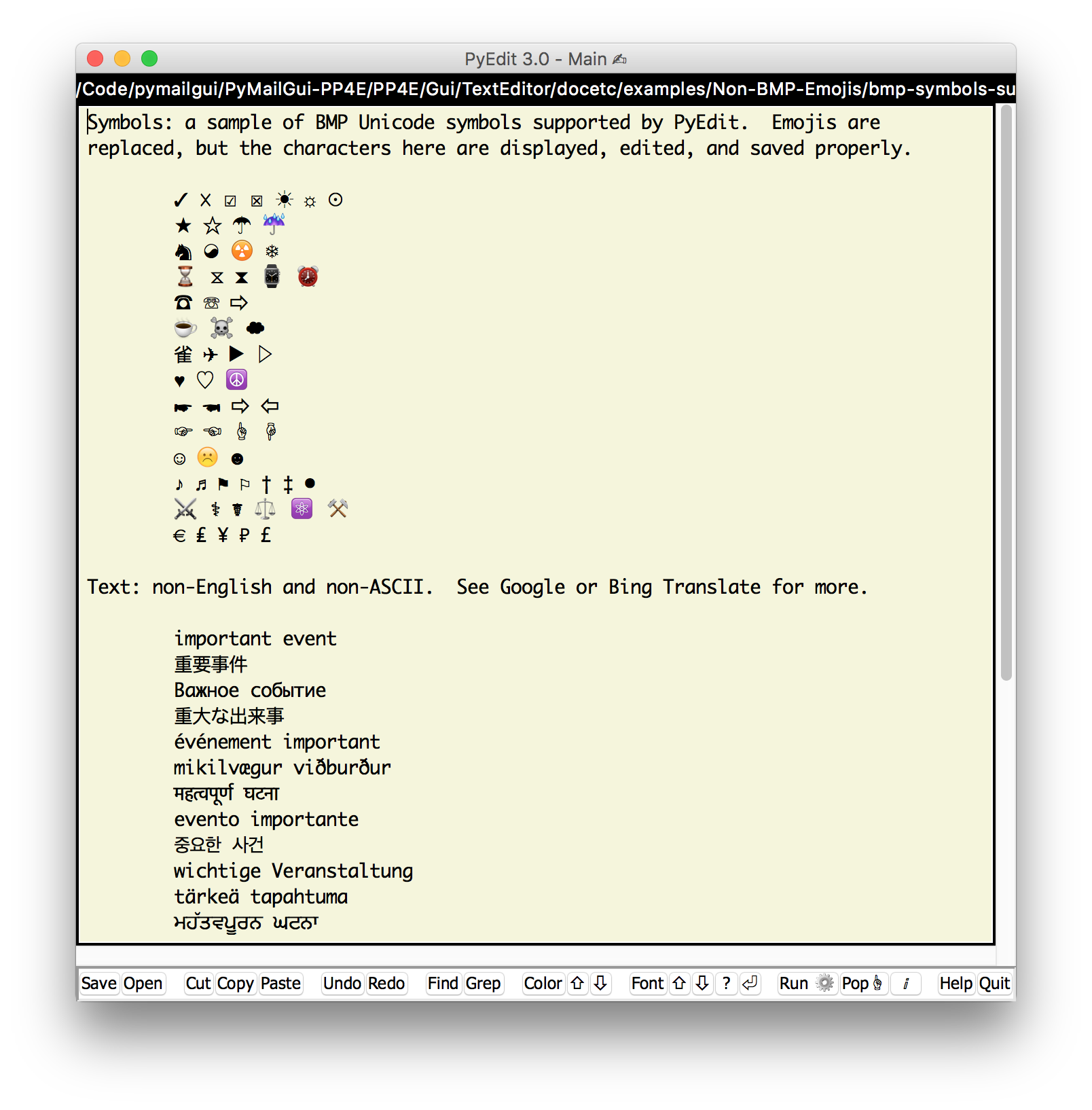Screen dimensions: 1092x1110
Task: Copy text using the Copy button
Action: coord(235,984)
